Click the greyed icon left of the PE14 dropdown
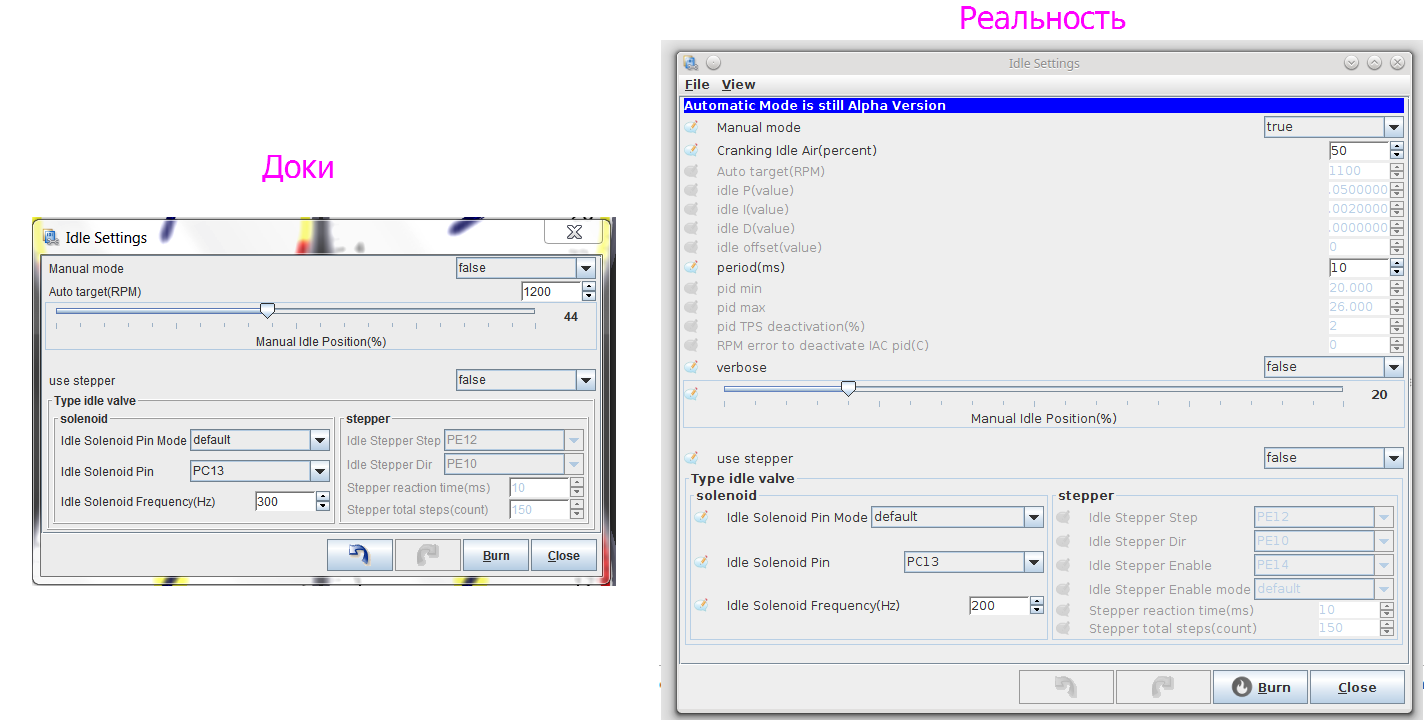 [1064, 565]
